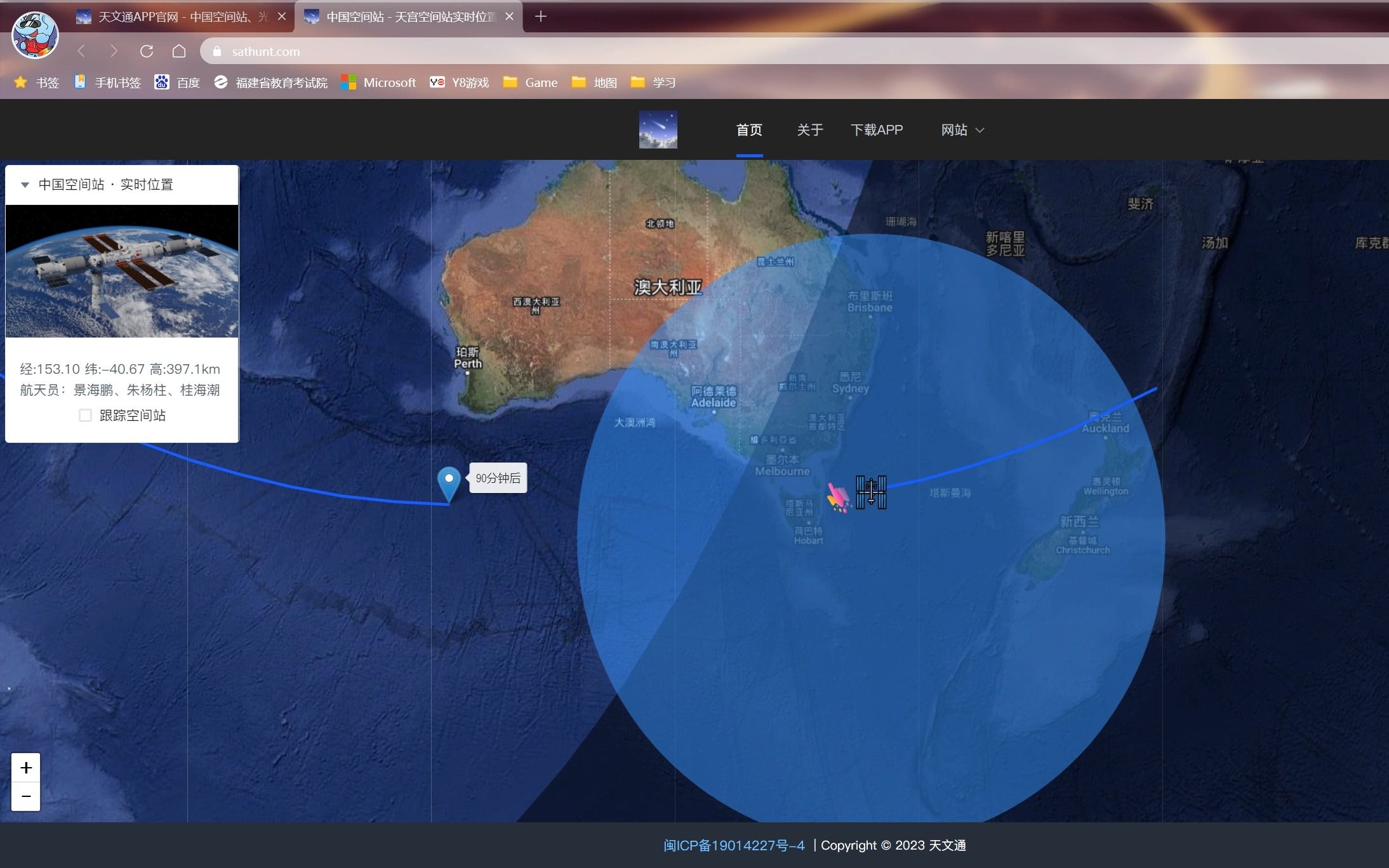Click the 澳大利亚 map label
This screenshot has width=1389, height=868.
click(668, 287)
